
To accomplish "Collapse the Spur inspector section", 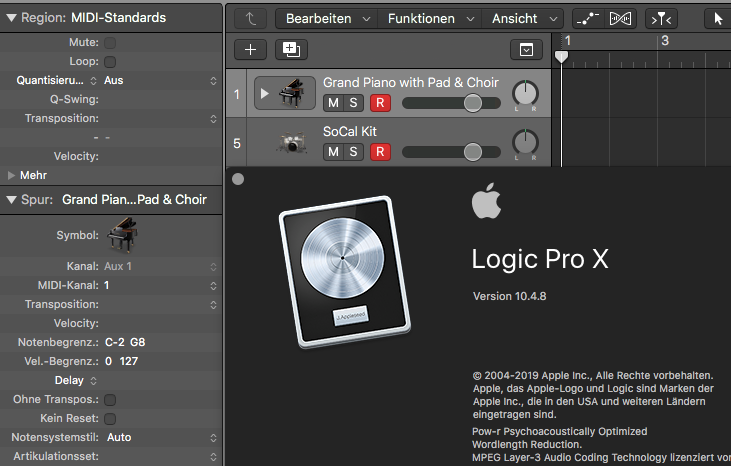I will (x=11, y=200).
